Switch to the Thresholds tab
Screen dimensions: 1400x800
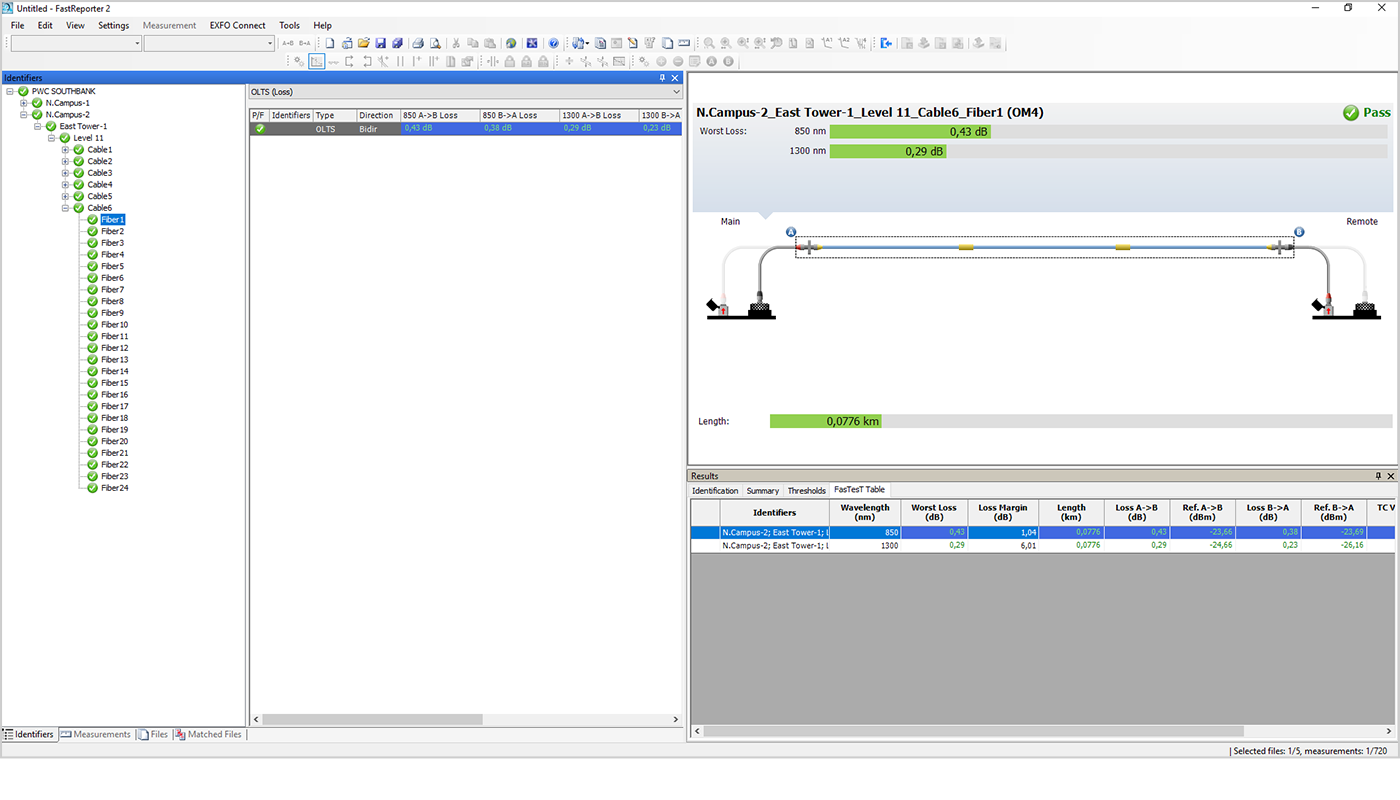coord(806,490)
